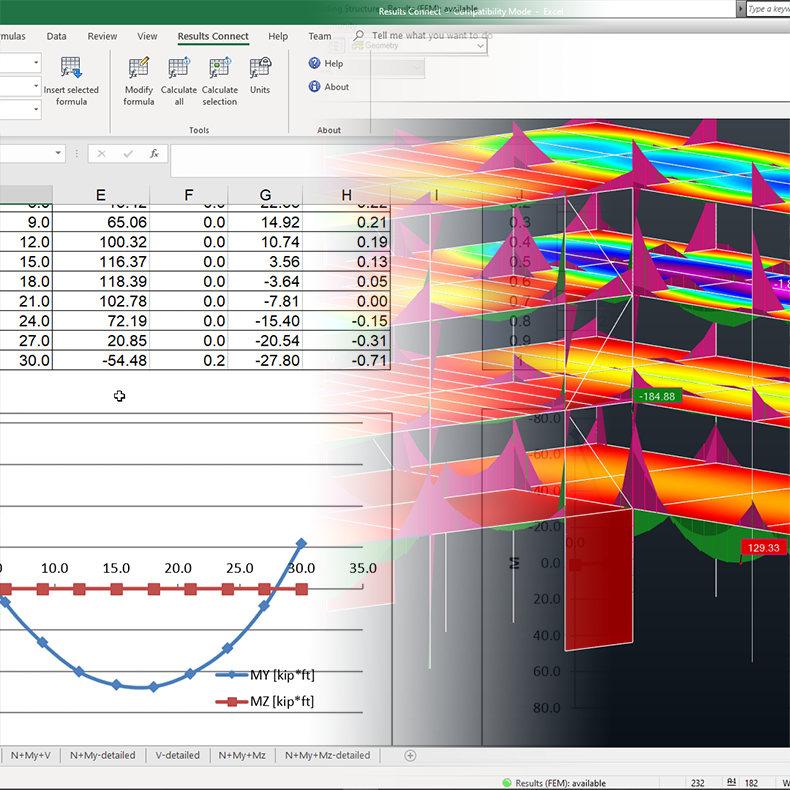Switch to the N+My+Mz sheet tab
The width and height of the screenshot is (790, 790).
pyautogui.click(x=242, y=756)
